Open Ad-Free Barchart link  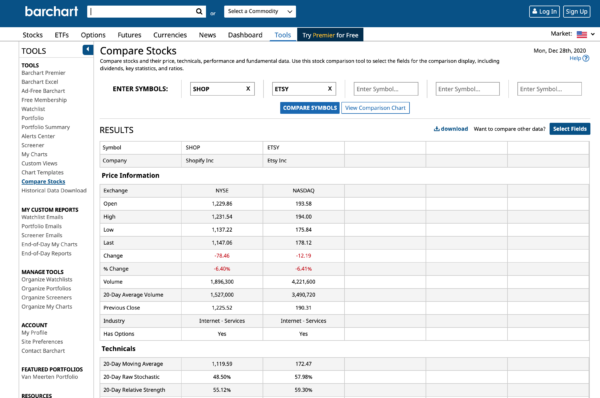pyautogui.click(x=43, y=91)
